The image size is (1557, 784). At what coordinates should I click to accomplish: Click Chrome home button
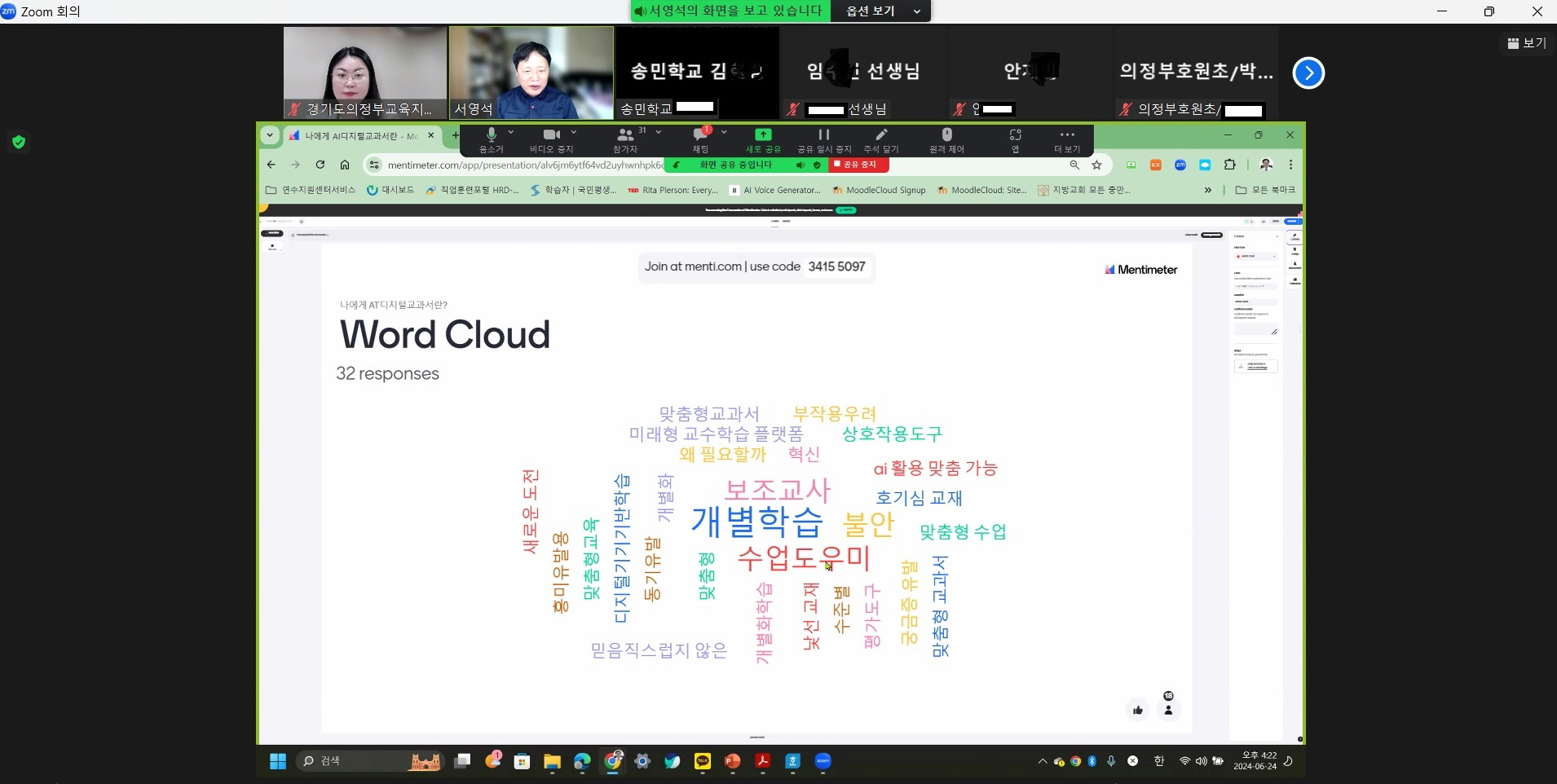[x=345, y=165]
